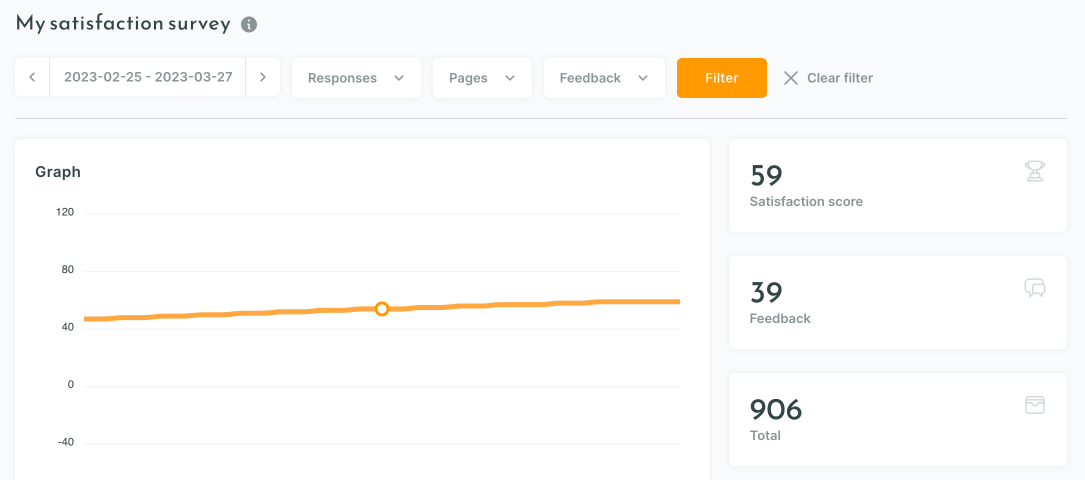This screenshot has width=1085, height=480.
Task: Click the X icon beside Clear filter
Action: coord(791,78)
